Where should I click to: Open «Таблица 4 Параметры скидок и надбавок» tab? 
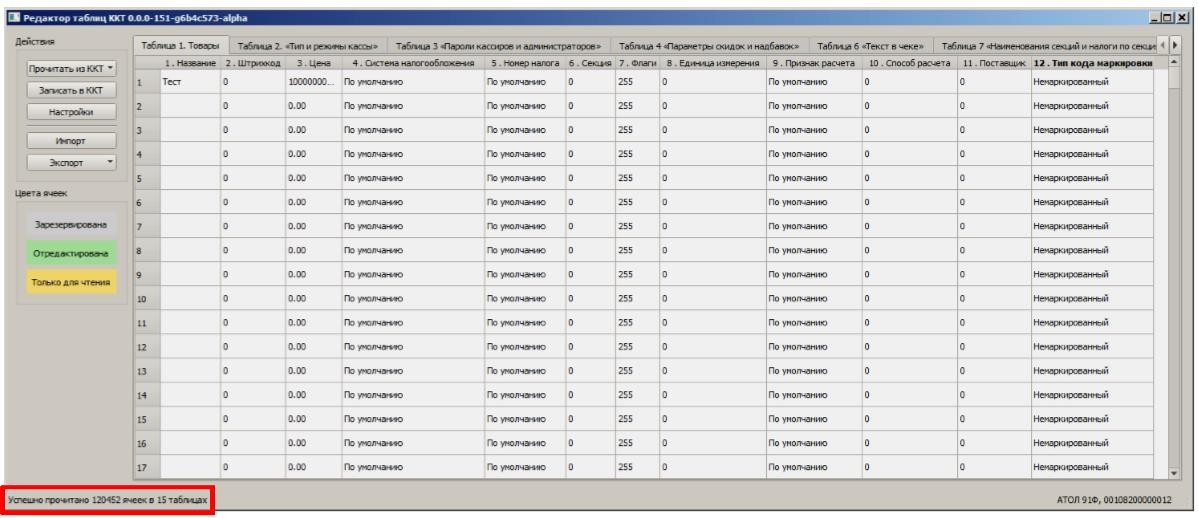pos(709,46)
